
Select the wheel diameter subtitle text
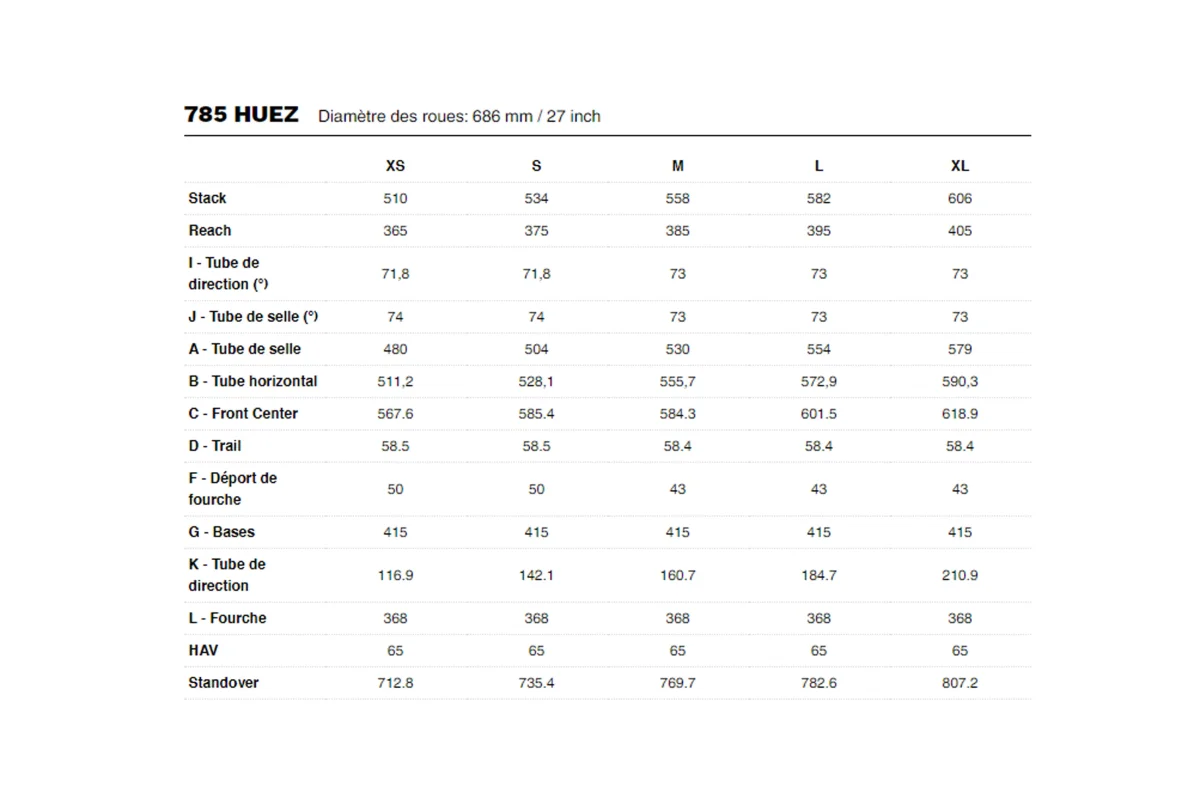click(x=459, y=116)
